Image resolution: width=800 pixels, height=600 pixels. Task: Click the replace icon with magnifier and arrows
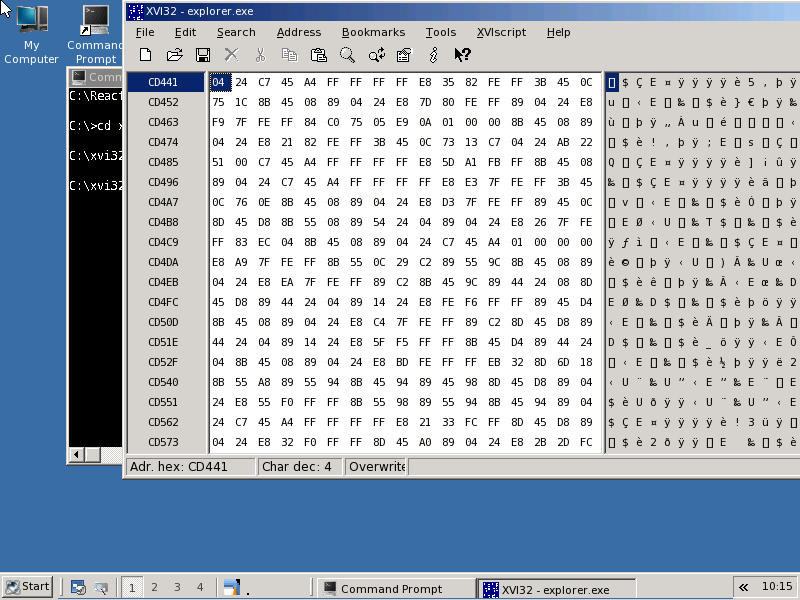click(x=377, y=55)
